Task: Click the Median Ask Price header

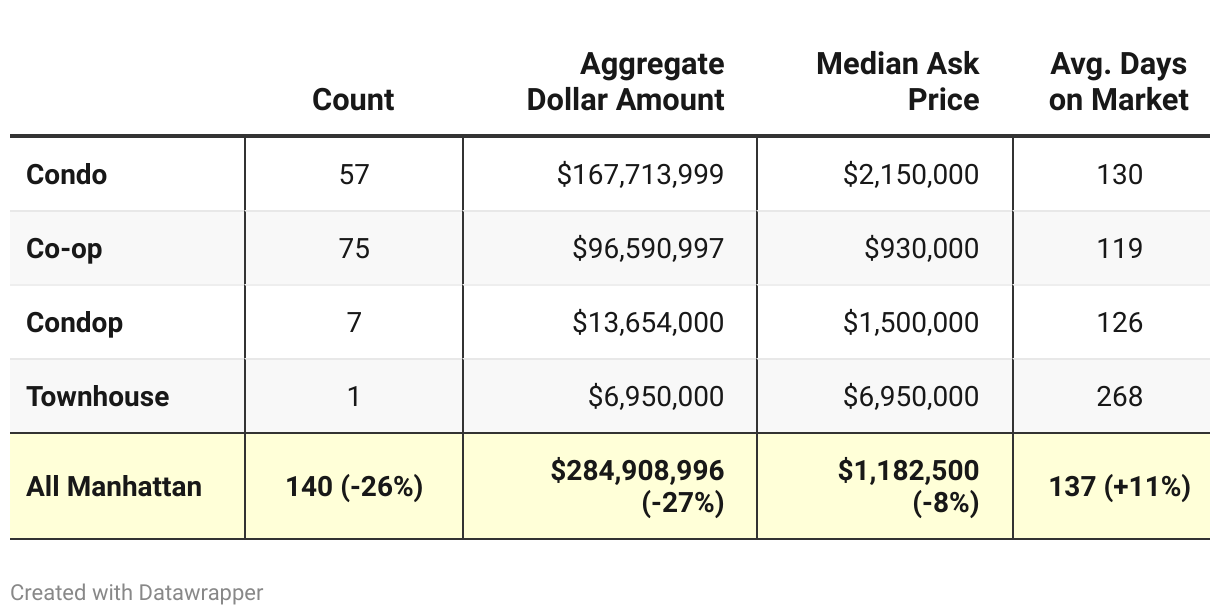Action: pyautogui.click(x=897, y=82)
